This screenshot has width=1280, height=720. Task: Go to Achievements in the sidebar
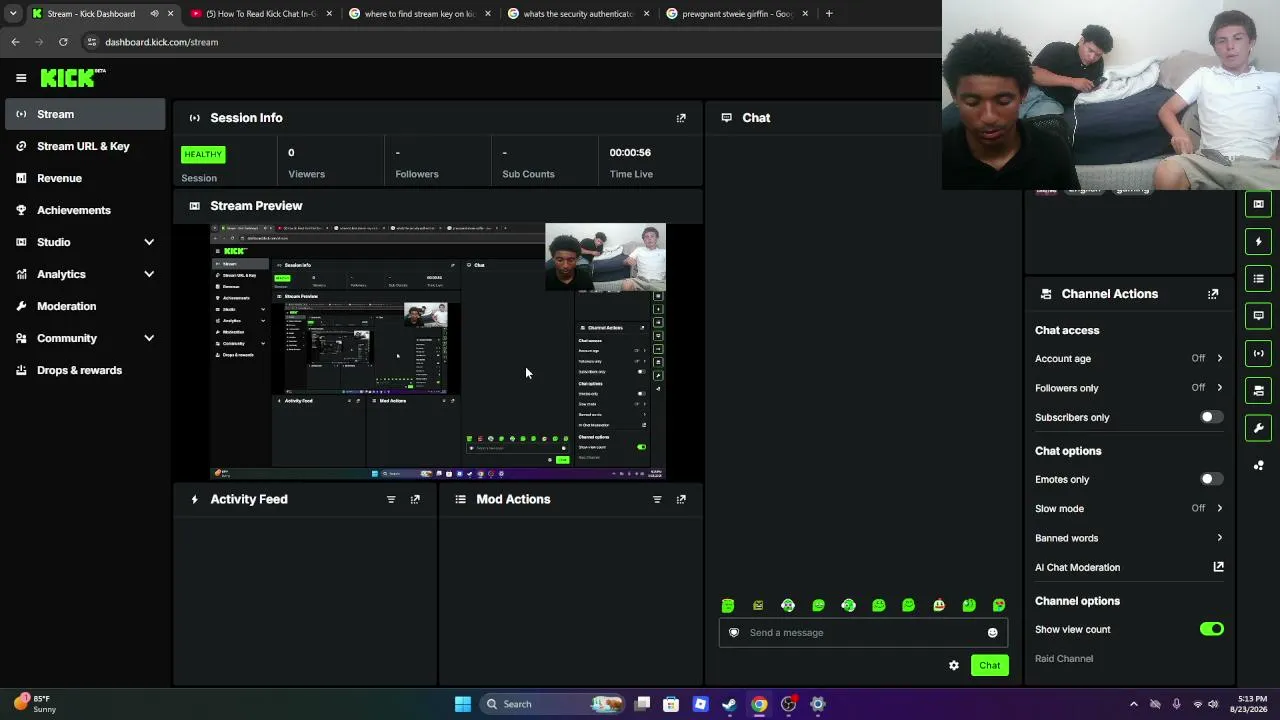coord(85,210)
